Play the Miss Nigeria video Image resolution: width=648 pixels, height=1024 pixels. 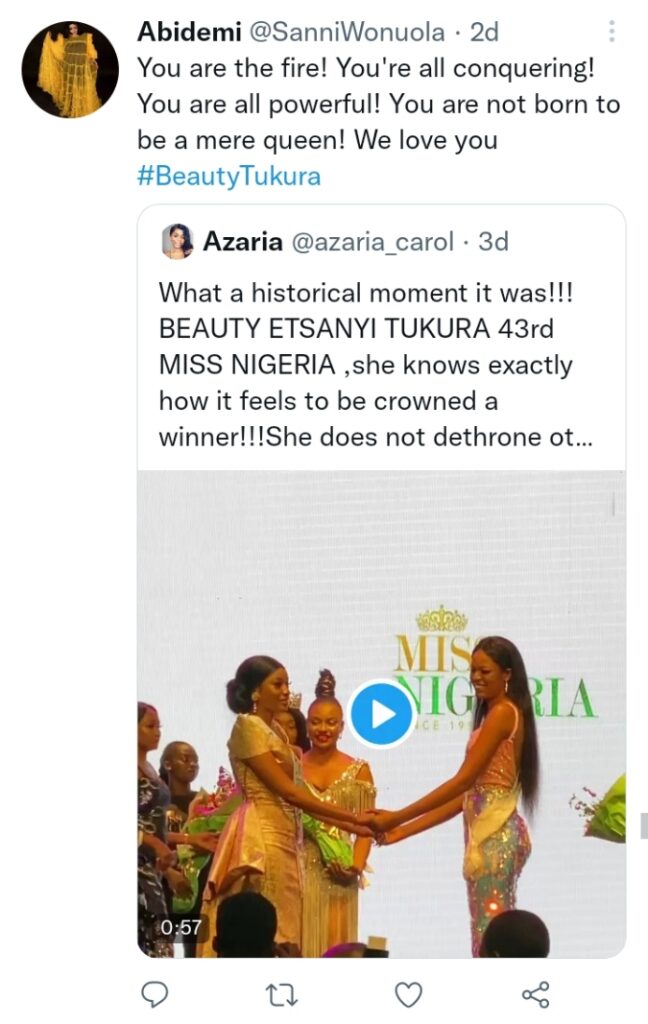click(x=381, y=713)
